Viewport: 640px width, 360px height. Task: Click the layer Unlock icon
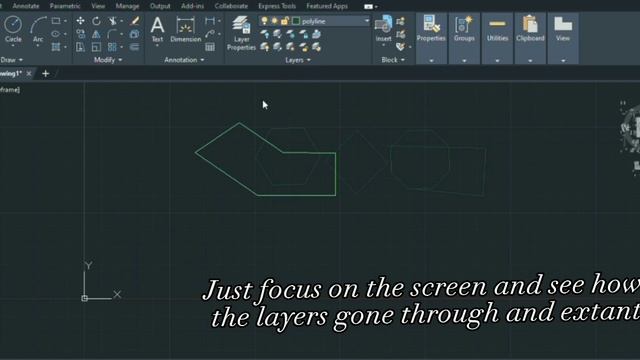click(303, 47)
